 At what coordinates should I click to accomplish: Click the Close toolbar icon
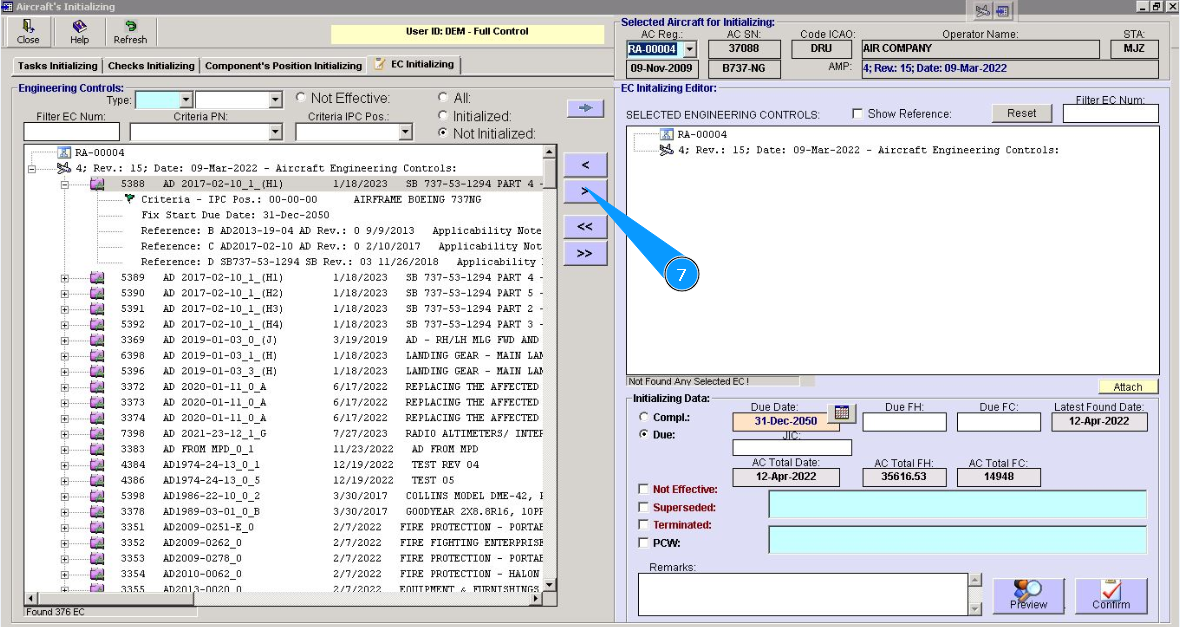tap(28, 31)
